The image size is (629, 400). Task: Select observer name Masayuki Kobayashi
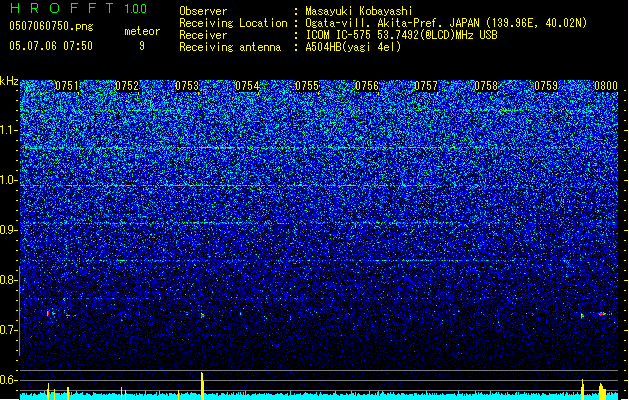(359, 11)
